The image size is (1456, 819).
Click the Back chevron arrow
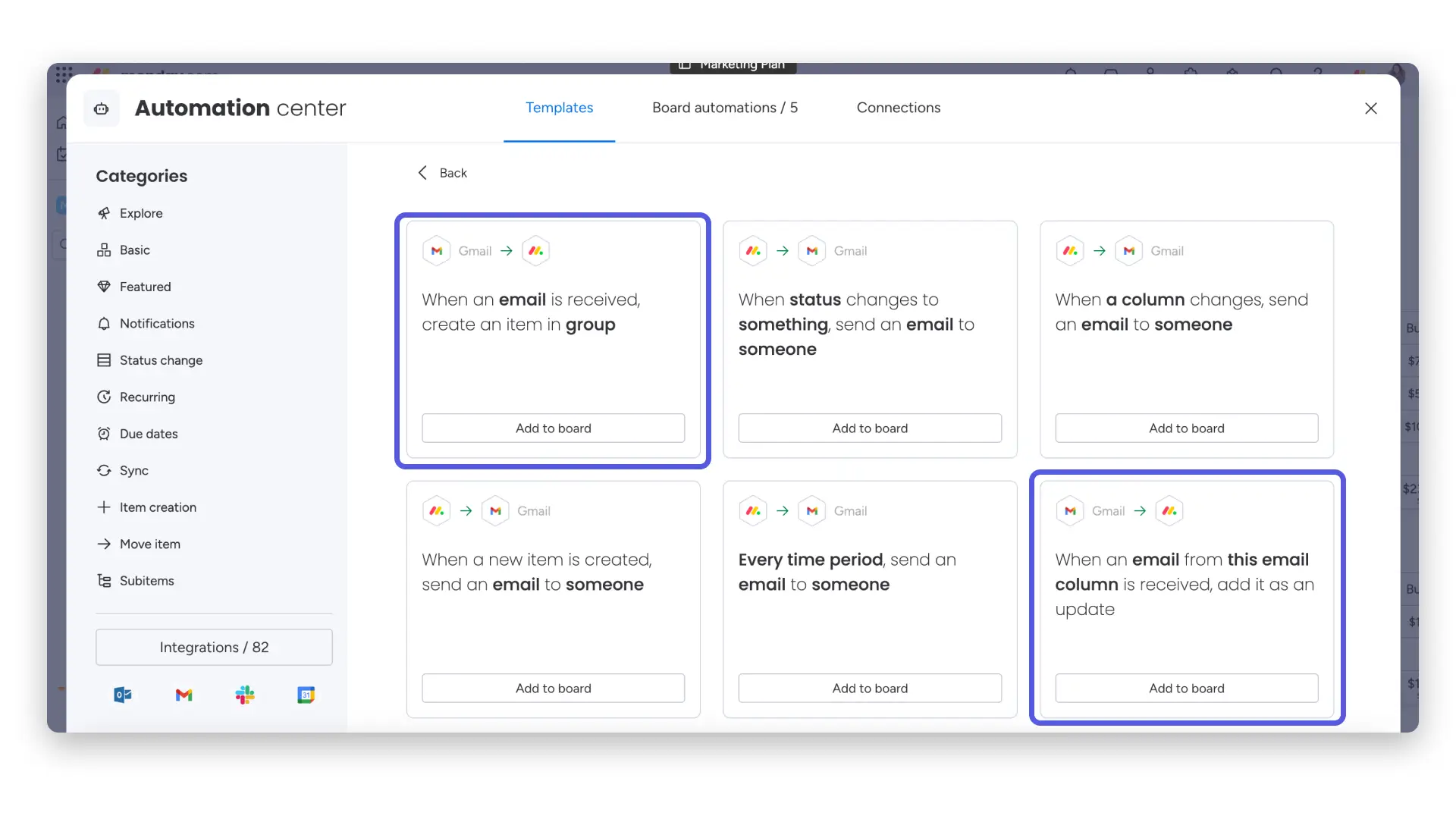(x=422, y=173)
